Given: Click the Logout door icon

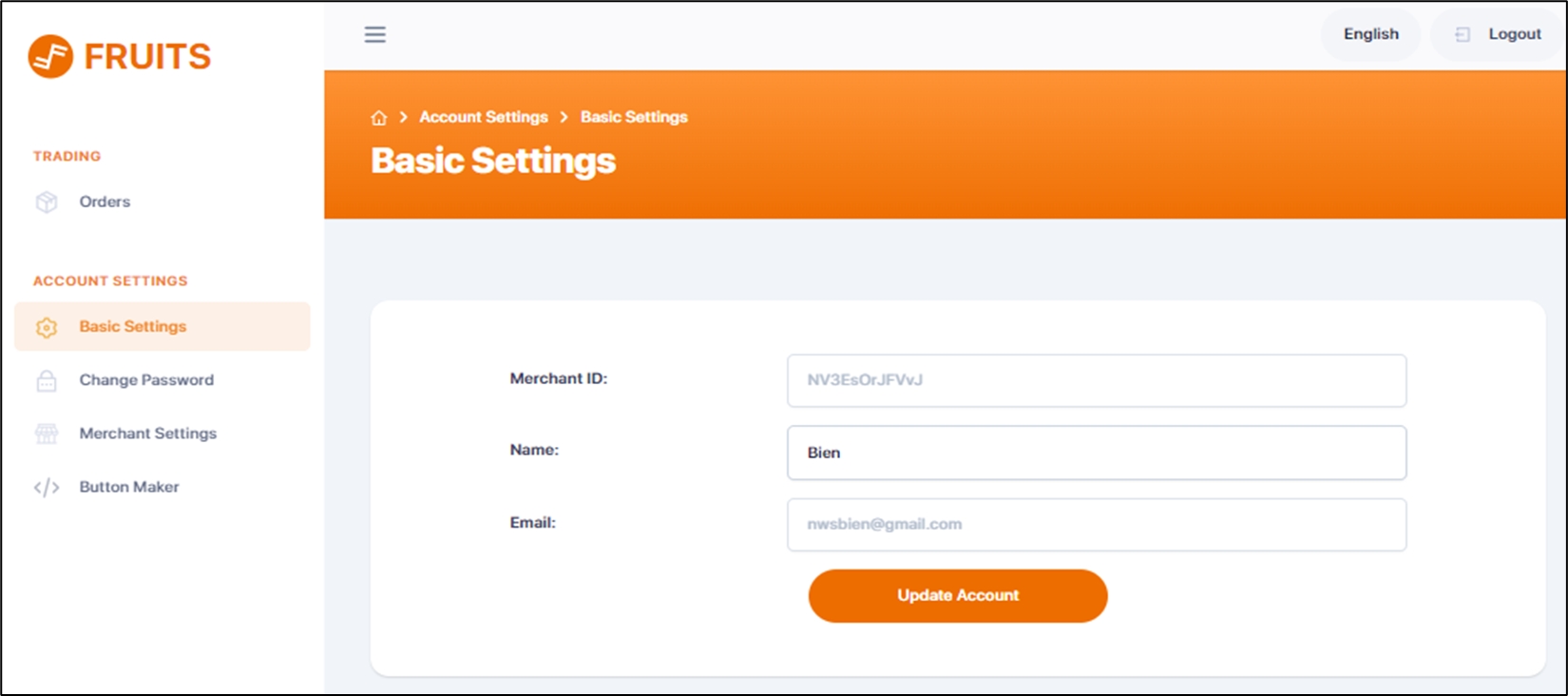Looking at the screenshot, I should tap(1463, 35).
